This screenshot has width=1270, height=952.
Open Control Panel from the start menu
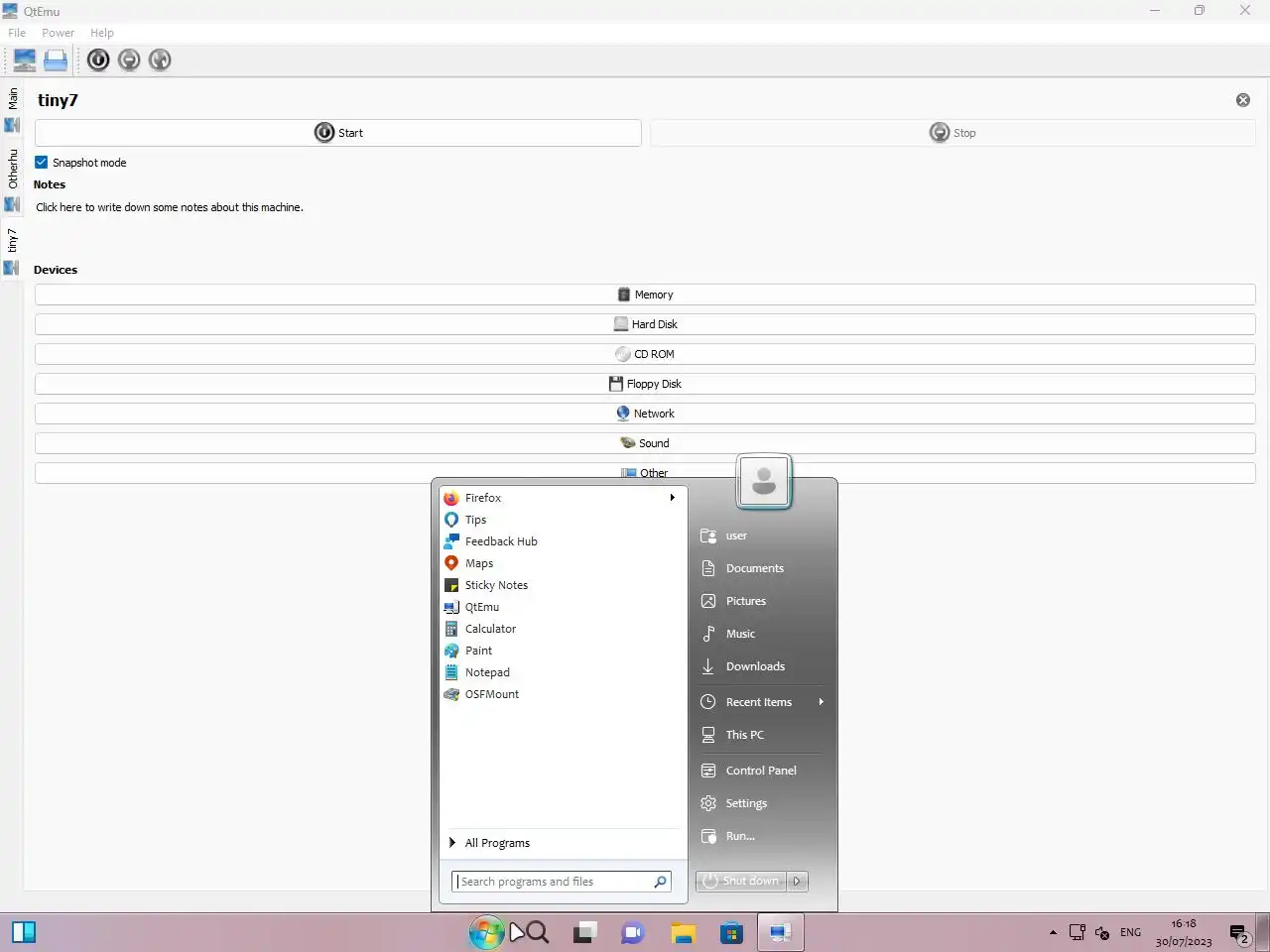(x=761, y=771)
